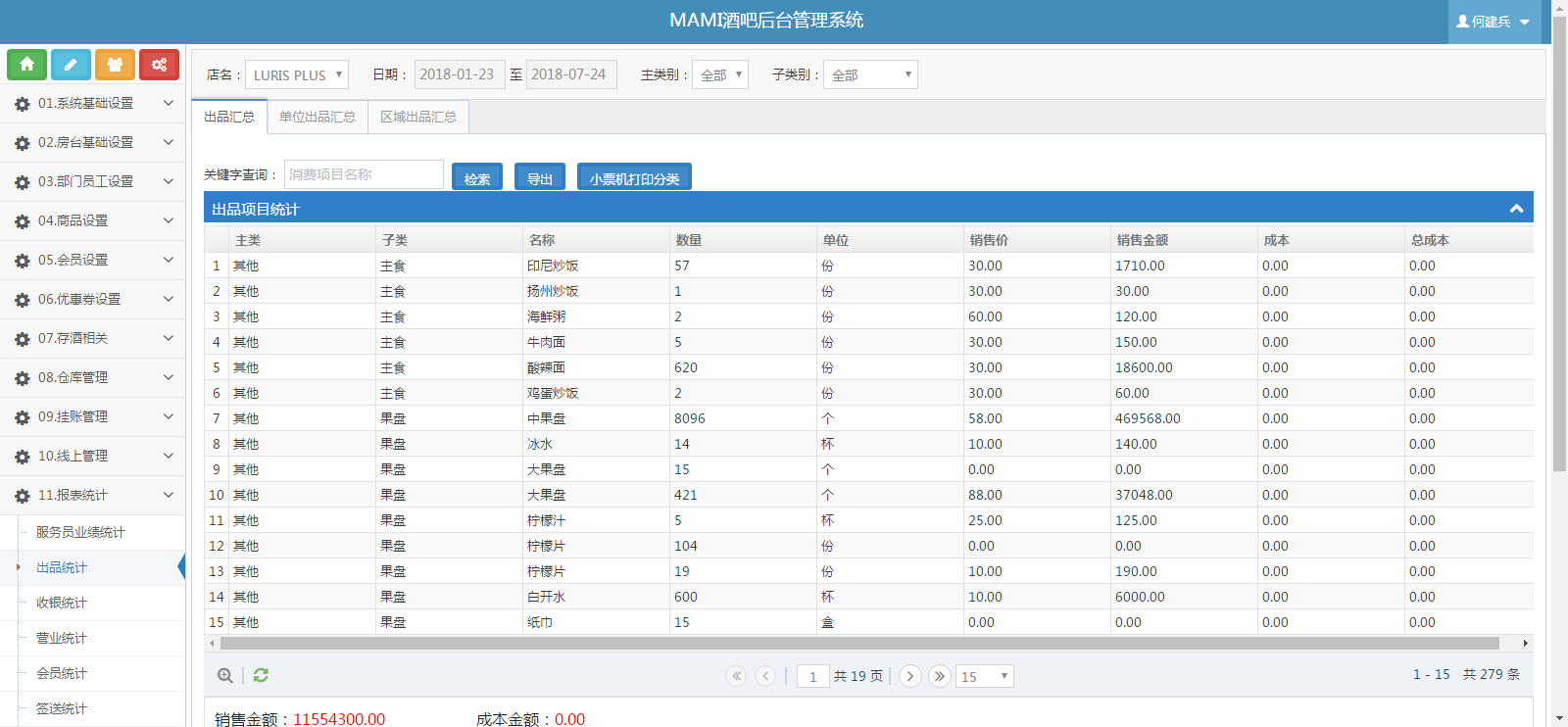Switch to the 区域出品汇总 tab

pyautogui.click(x=418, y=117)
